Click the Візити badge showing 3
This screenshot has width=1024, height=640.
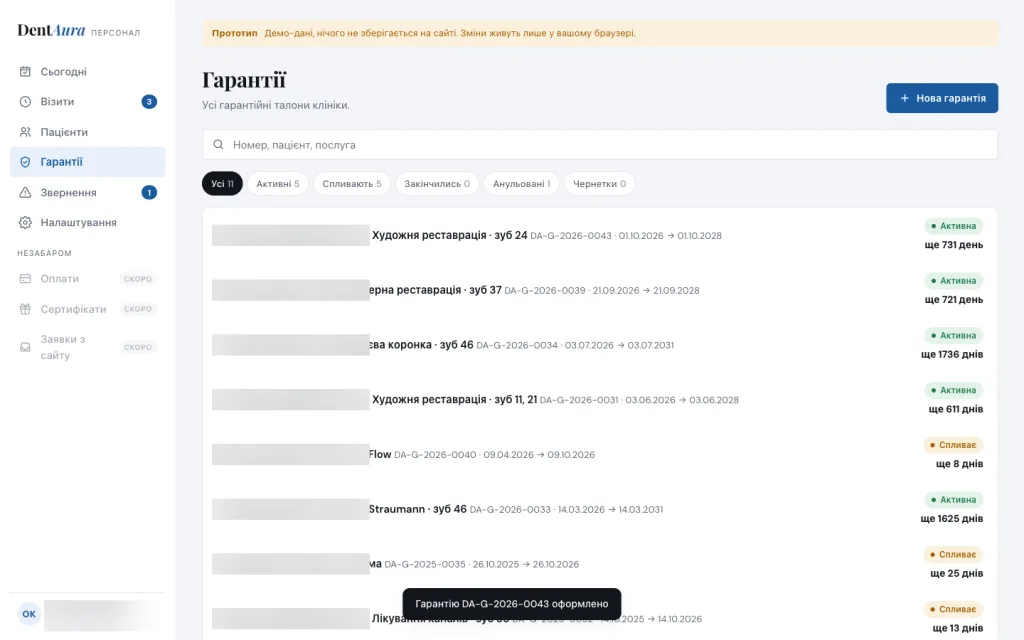(149, 102)
